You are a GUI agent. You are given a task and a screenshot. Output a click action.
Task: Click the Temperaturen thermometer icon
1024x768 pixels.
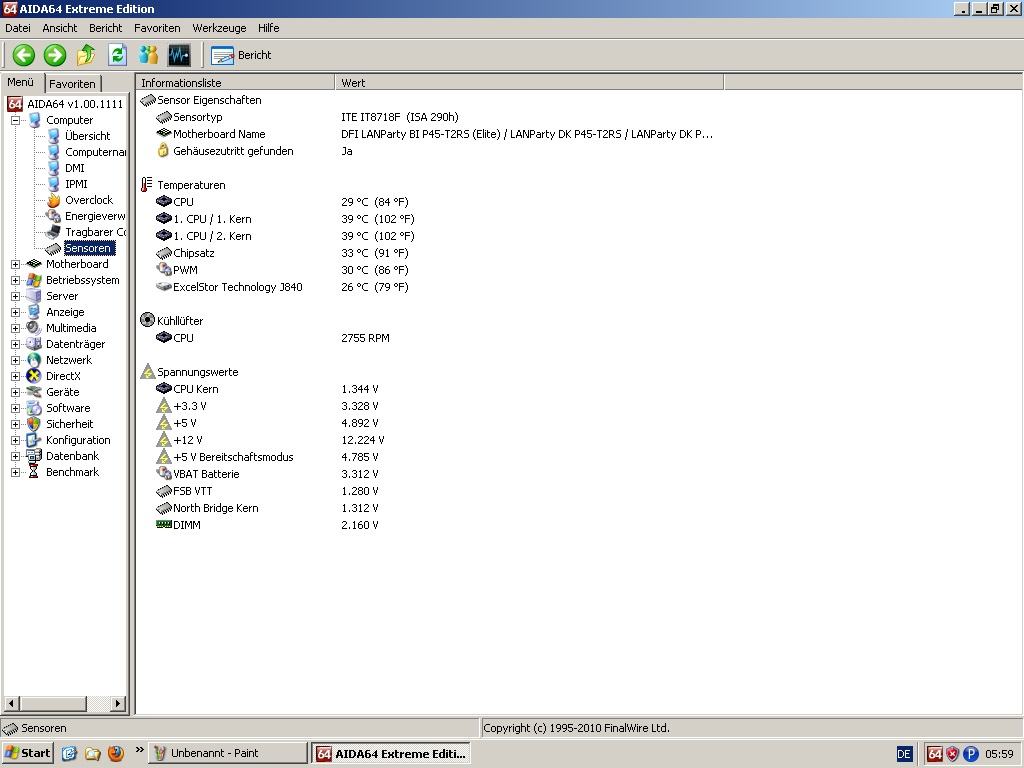coord(146,185)
